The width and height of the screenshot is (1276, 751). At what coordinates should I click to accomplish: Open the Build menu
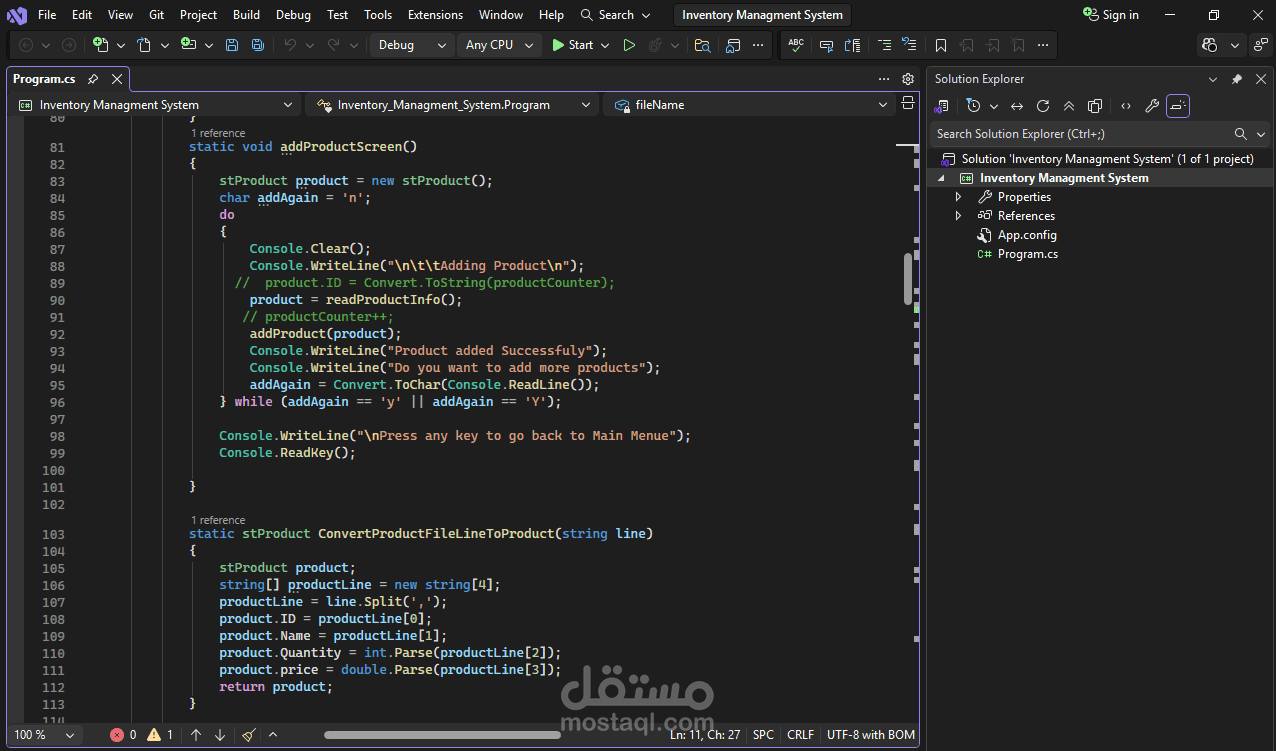246,15
